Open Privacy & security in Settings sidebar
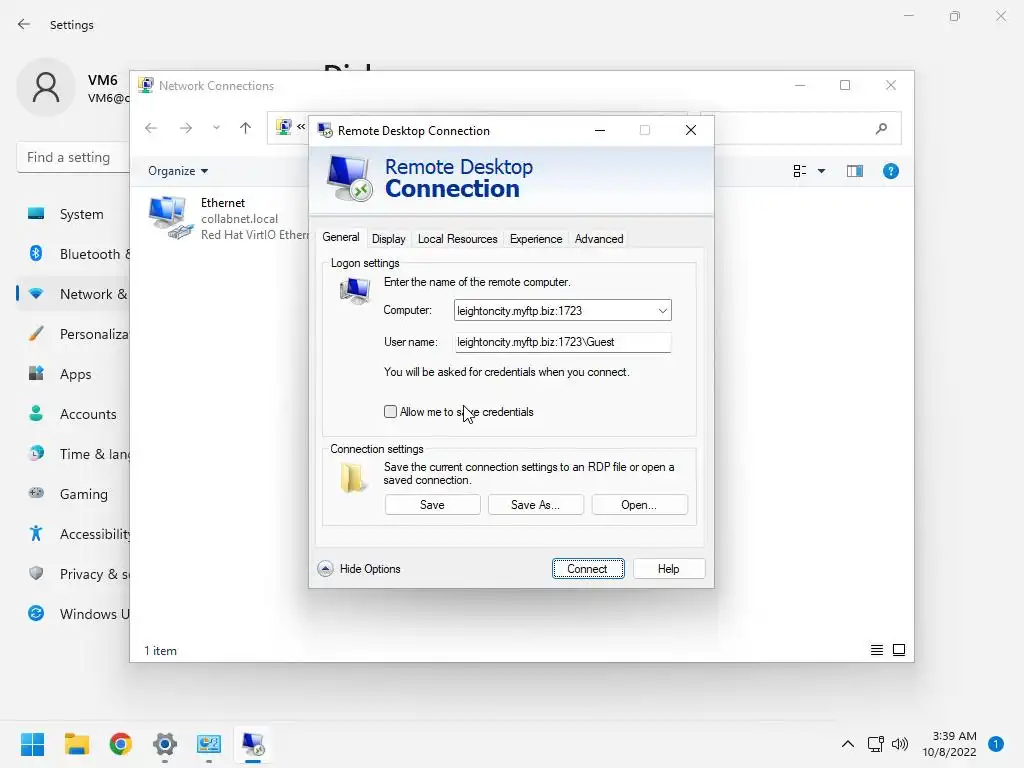This screenshot has width=1024, height=768. pos(73,574)
